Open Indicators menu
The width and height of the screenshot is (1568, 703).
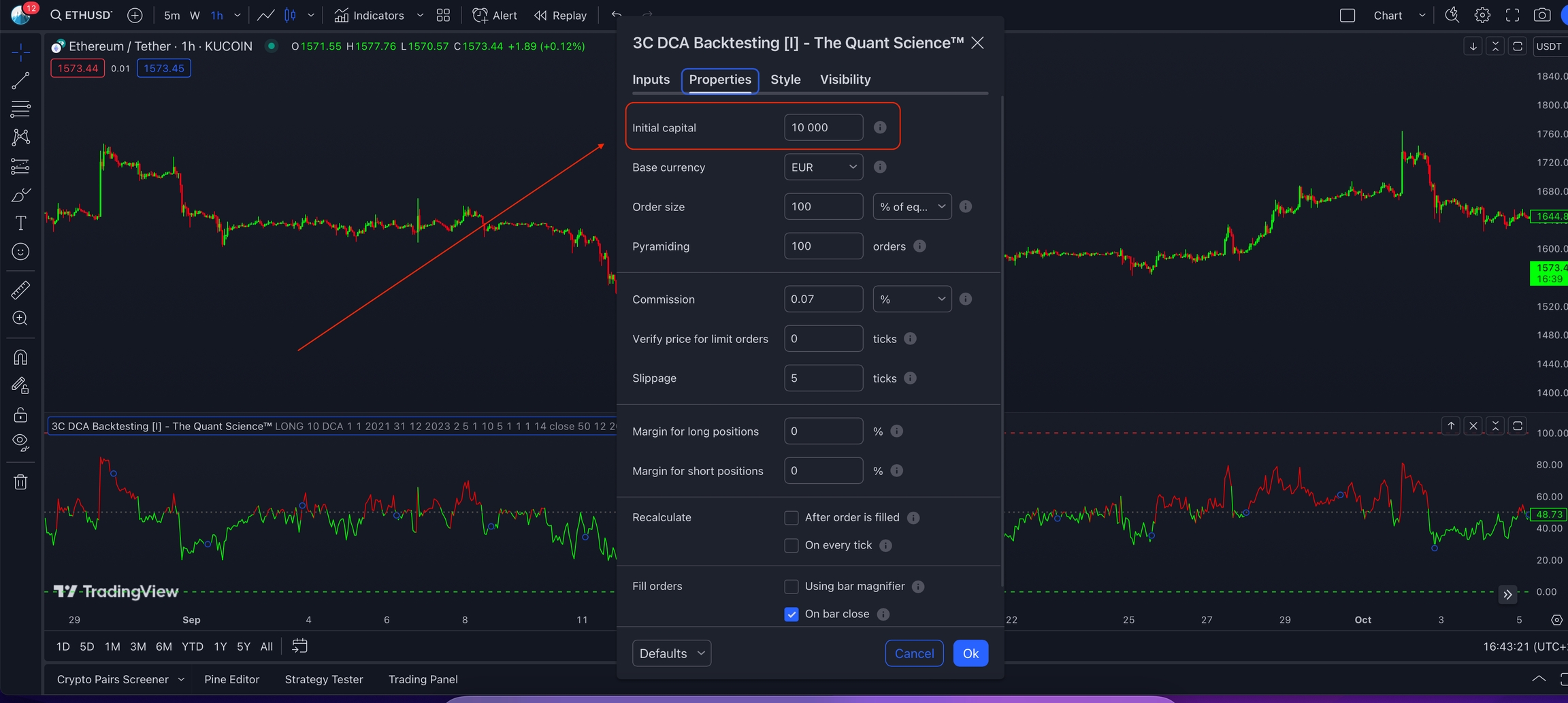click(370, 15)
